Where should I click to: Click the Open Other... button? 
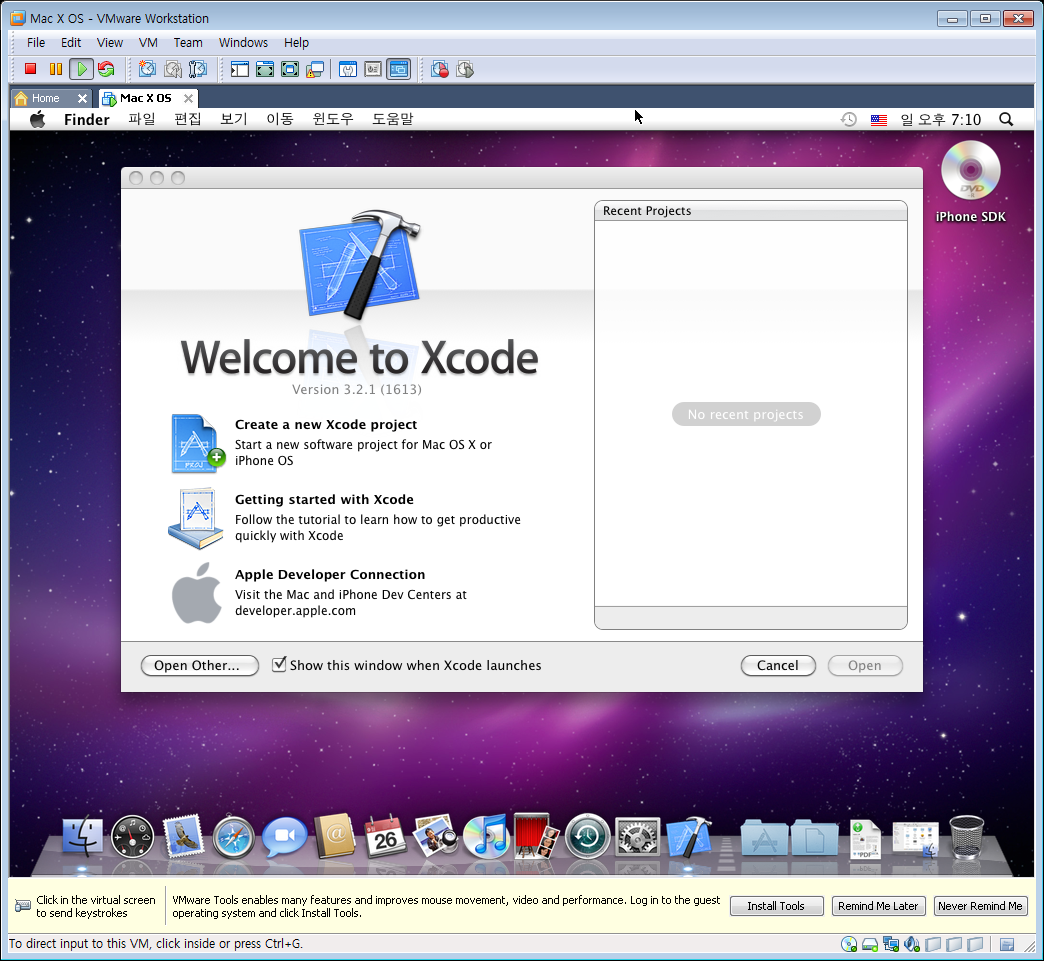(200, 665)
